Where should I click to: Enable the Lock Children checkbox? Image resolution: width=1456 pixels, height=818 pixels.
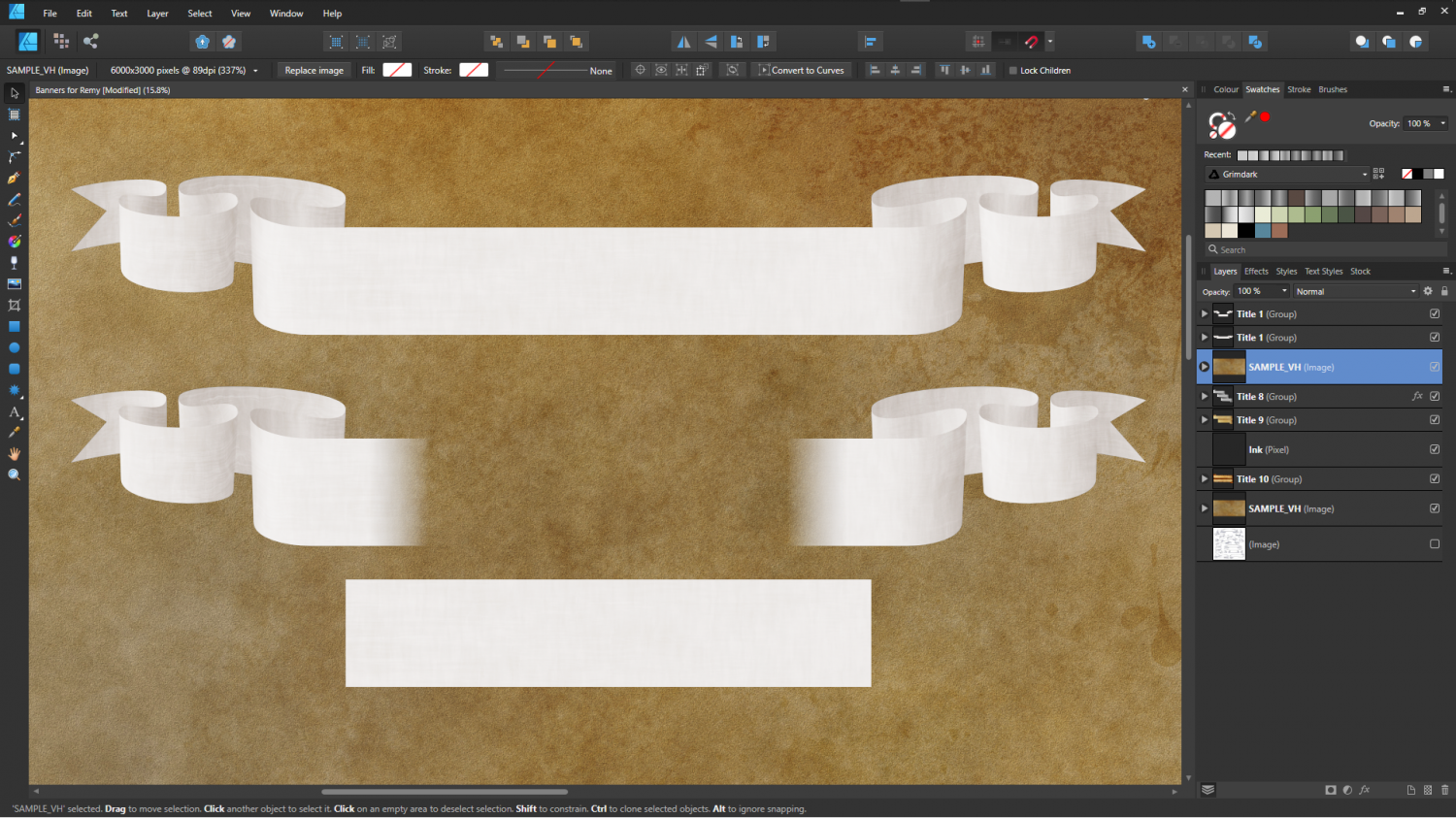click(x=1013, y=70)
